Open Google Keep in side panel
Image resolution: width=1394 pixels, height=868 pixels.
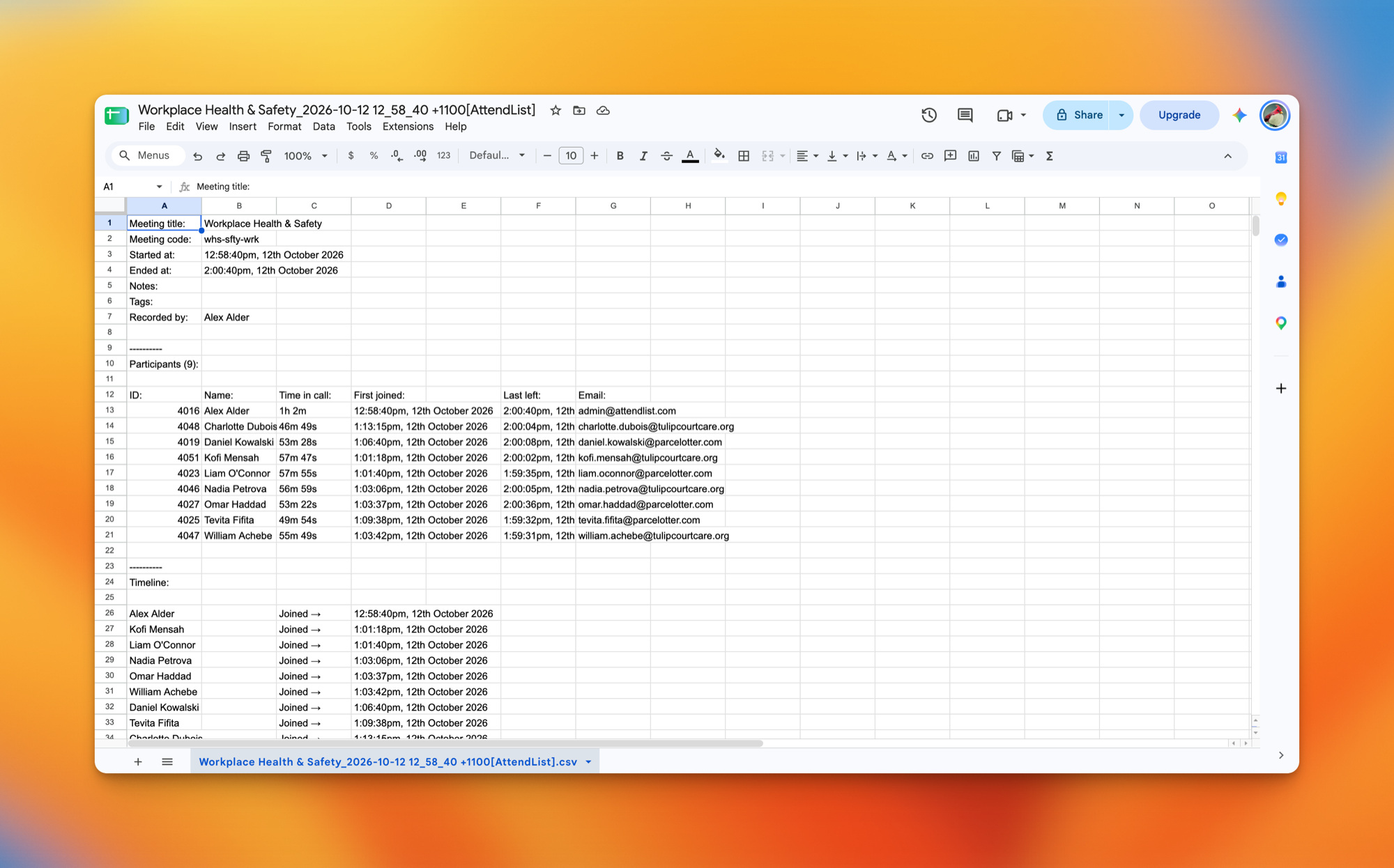click(1281, 199)
